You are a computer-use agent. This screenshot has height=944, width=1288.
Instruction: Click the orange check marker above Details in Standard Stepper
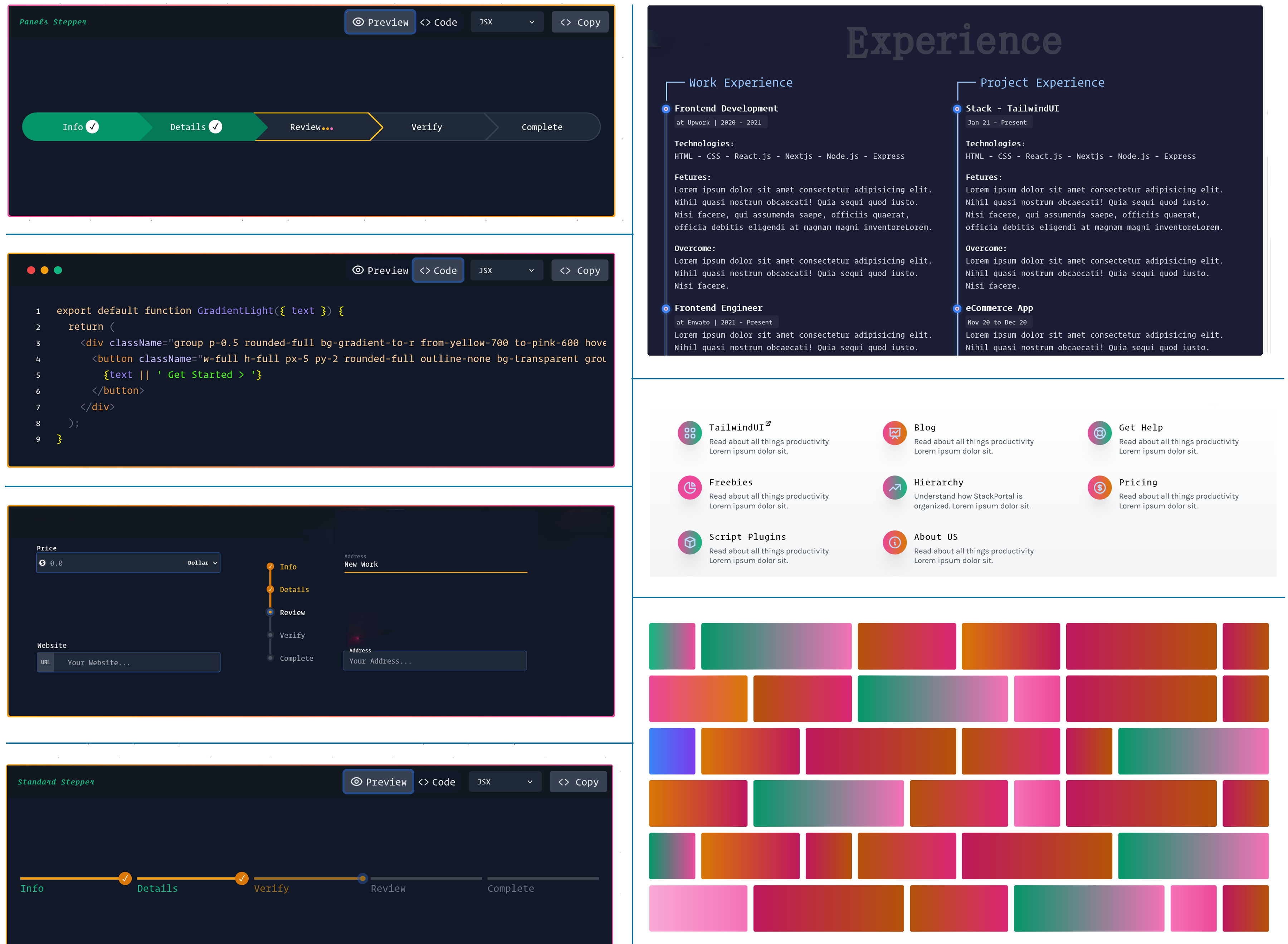(x=242, y=878)
